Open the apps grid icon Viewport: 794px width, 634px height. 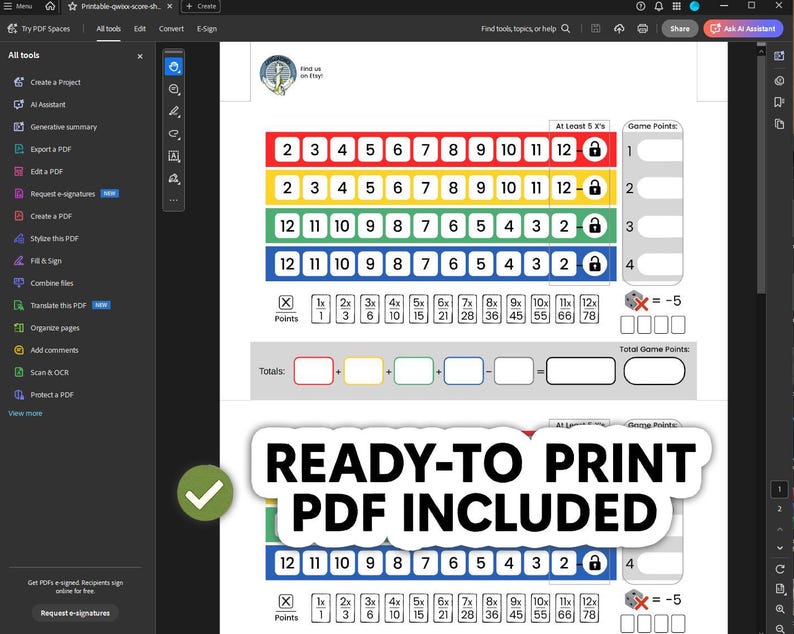pos(677,6)
